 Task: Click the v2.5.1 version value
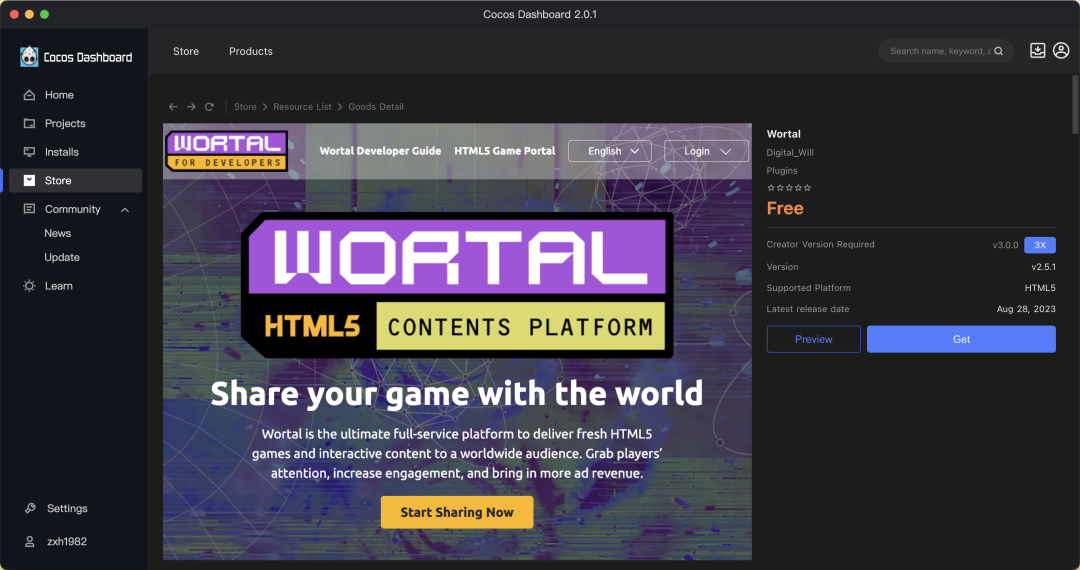(1043, 267)
